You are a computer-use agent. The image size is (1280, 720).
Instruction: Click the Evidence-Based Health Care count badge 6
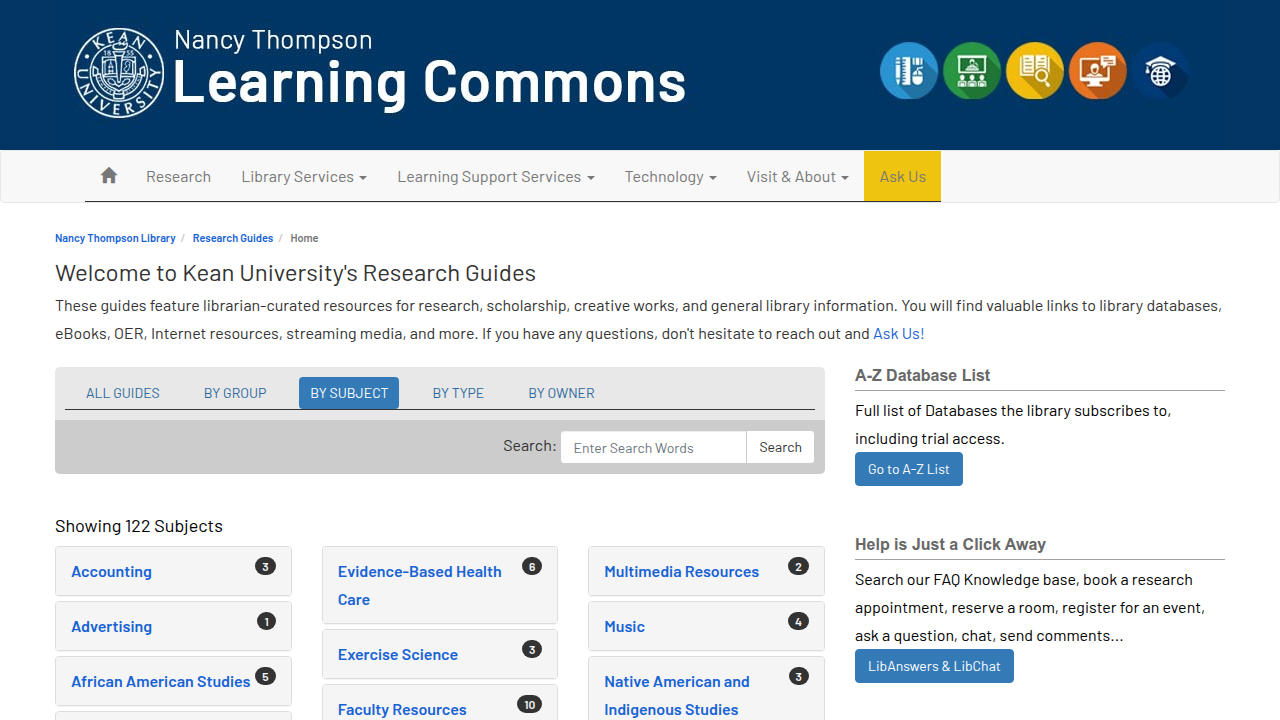(x=532, y=567)
